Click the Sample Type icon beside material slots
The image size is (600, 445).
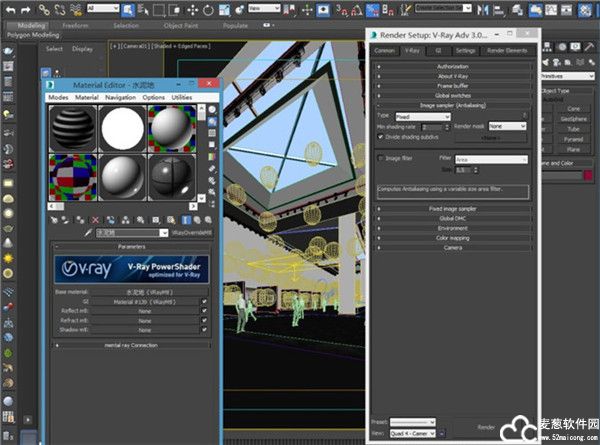[x=213, y=110]
